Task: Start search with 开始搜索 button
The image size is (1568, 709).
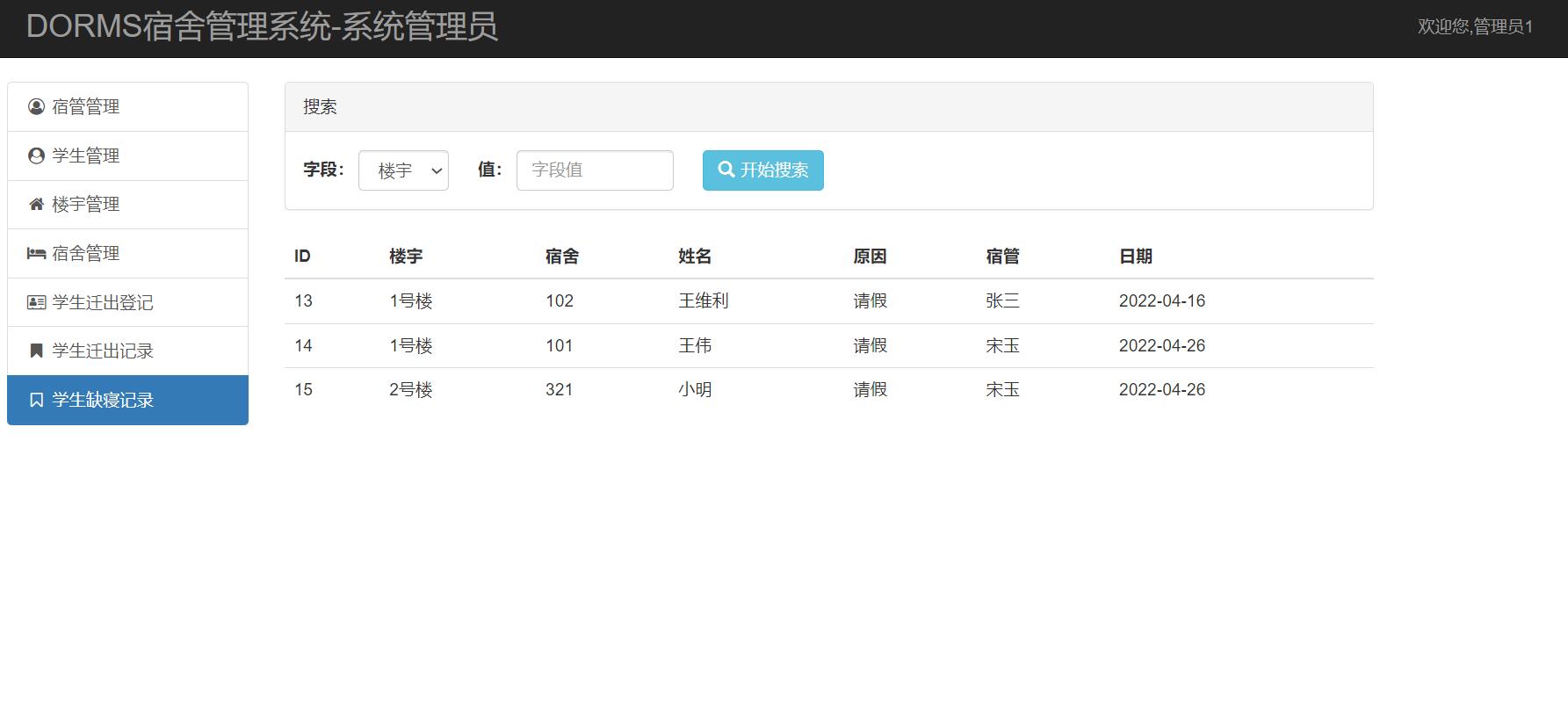Action: pos(763,170)
